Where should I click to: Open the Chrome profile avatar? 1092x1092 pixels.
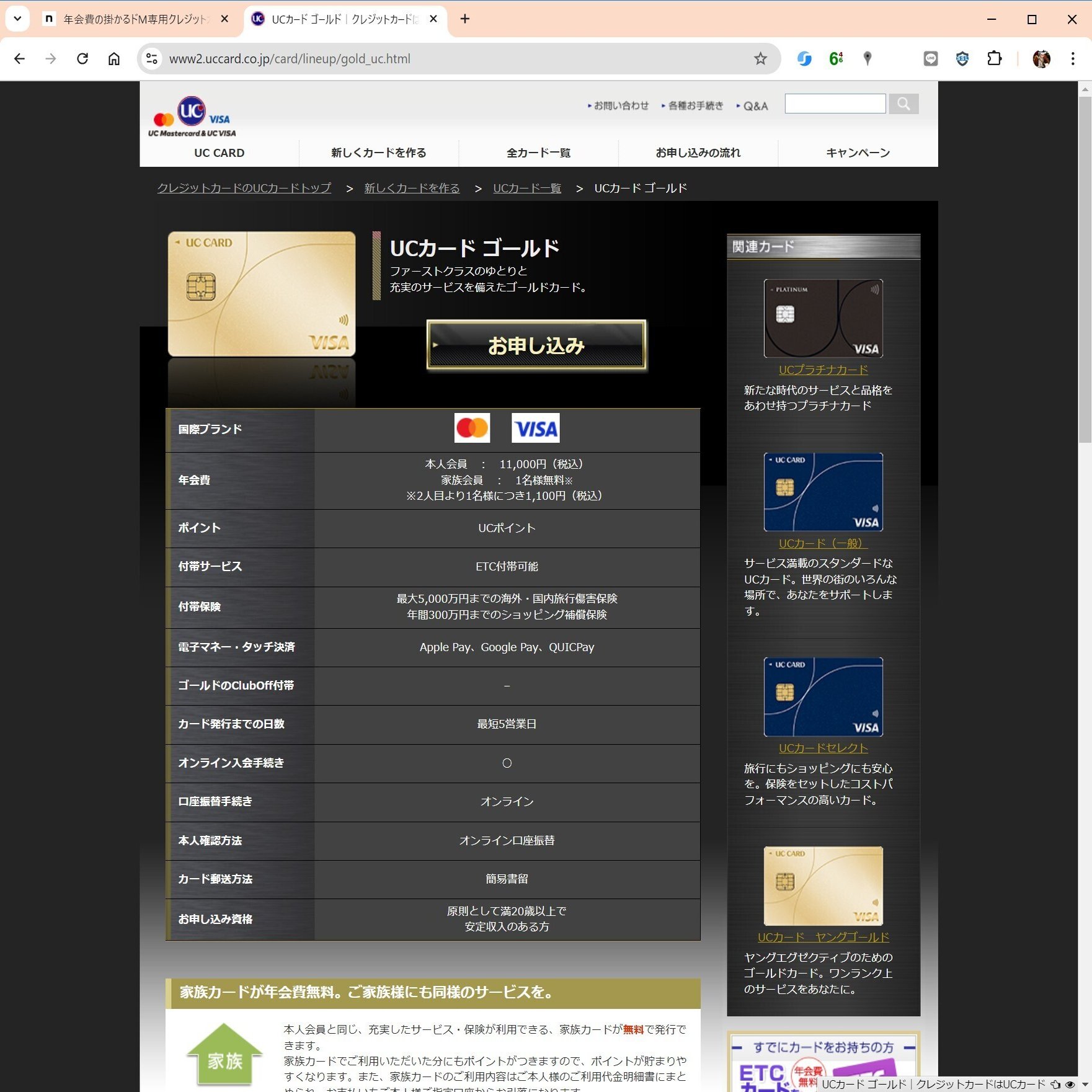tap(1041, 59)
